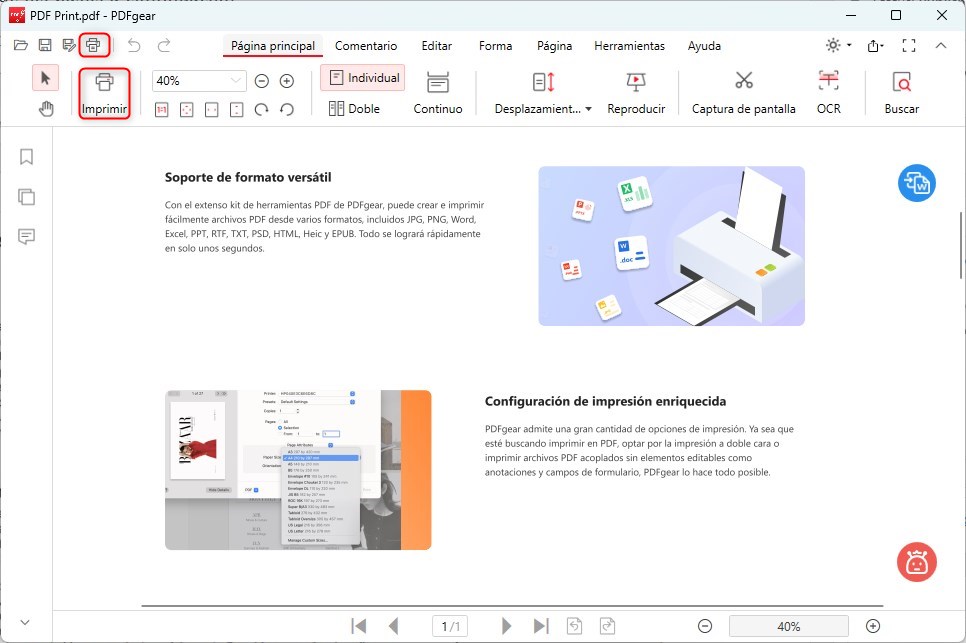Fit the page to width
The height and width of the screenshot is (643, 966).
click(x=211, y=110)
